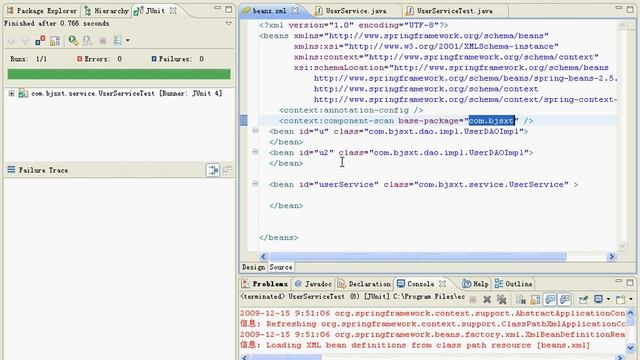Open the Help tab
This screenshot has width=640, height=360.
(x=475, y=284)
